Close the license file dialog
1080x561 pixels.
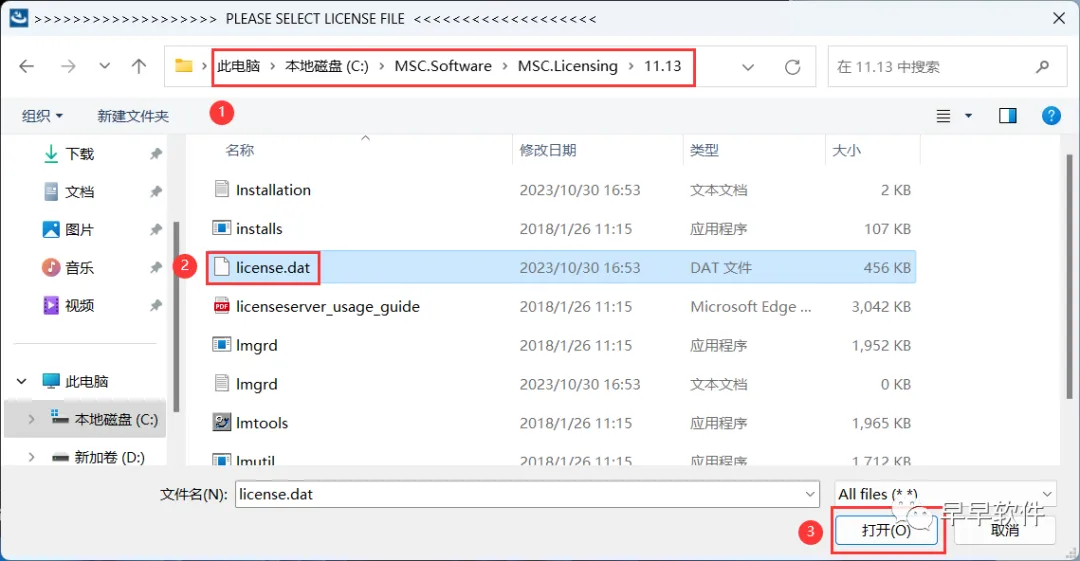pyautogui.click(x=1059, y=18)
